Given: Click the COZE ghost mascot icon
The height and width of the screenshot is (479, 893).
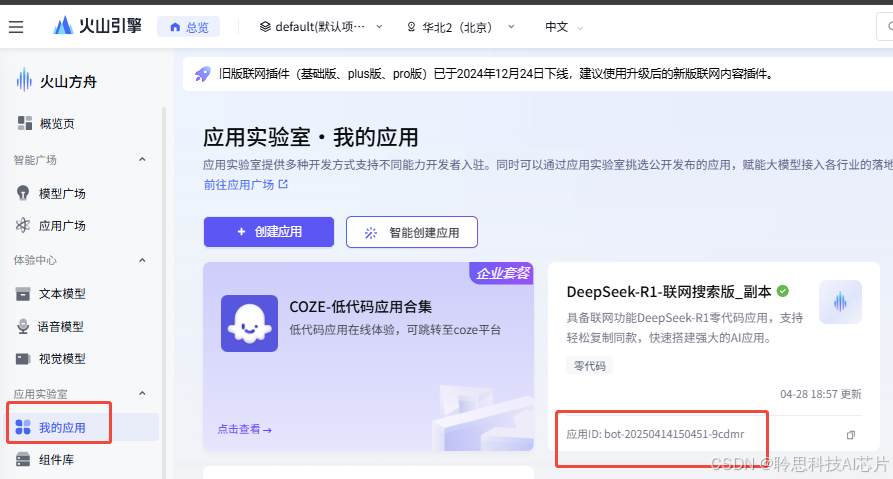Looking at the screenshot, I should 249,324.
